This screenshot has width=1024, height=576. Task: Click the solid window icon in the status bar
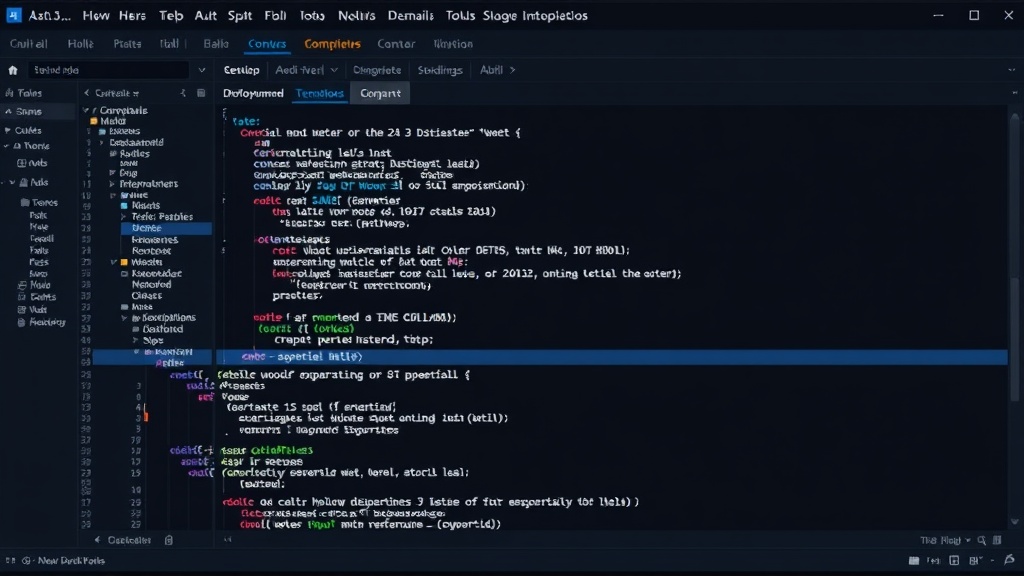(914, 560)
